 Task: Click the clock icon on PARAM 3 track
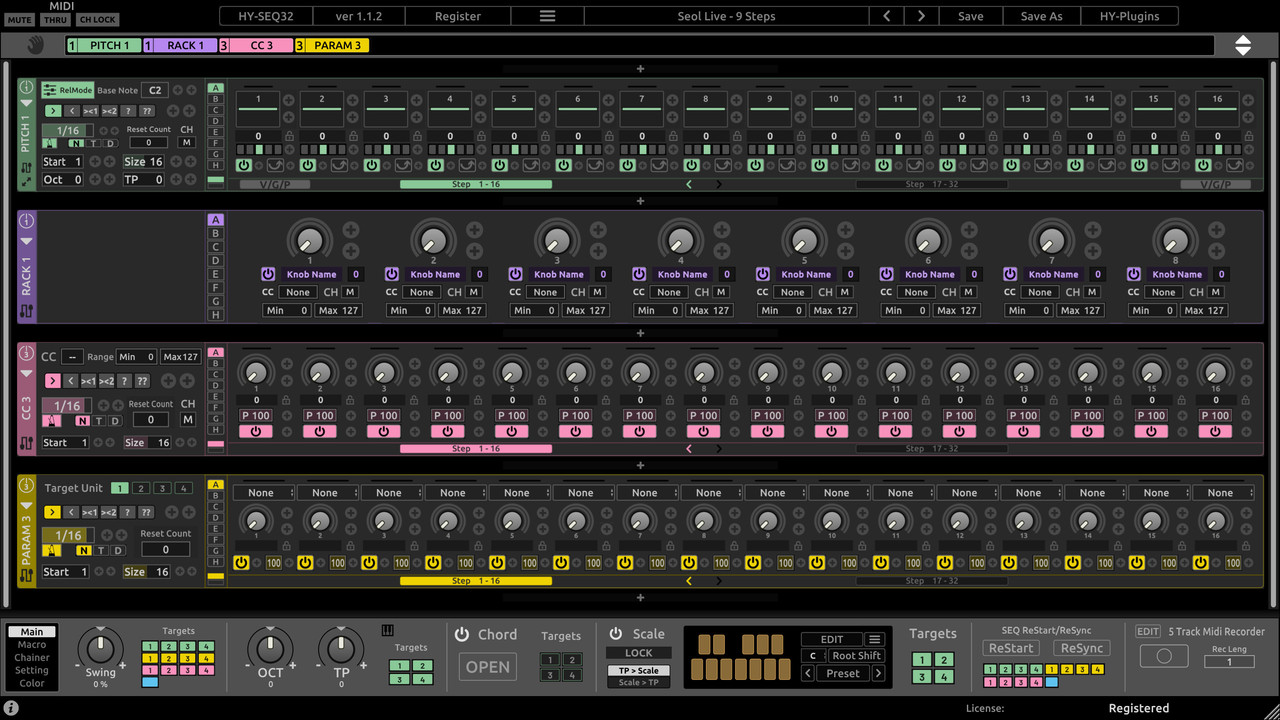click(27, 485)
